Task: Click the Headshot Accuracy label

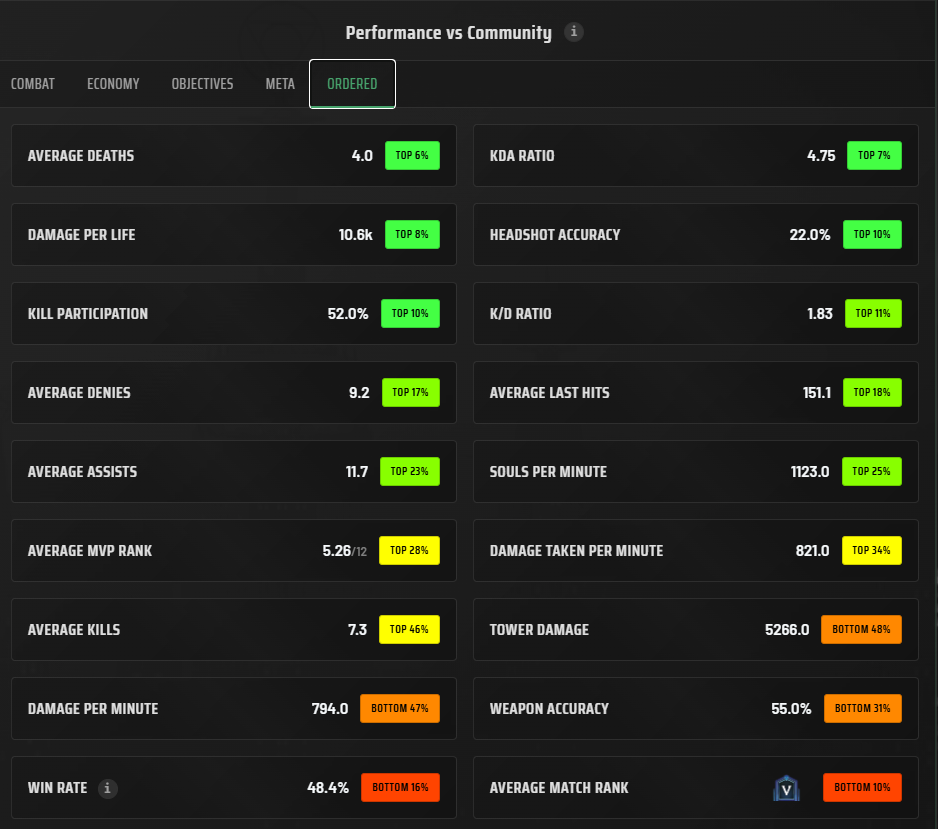Action: point(555,235)
